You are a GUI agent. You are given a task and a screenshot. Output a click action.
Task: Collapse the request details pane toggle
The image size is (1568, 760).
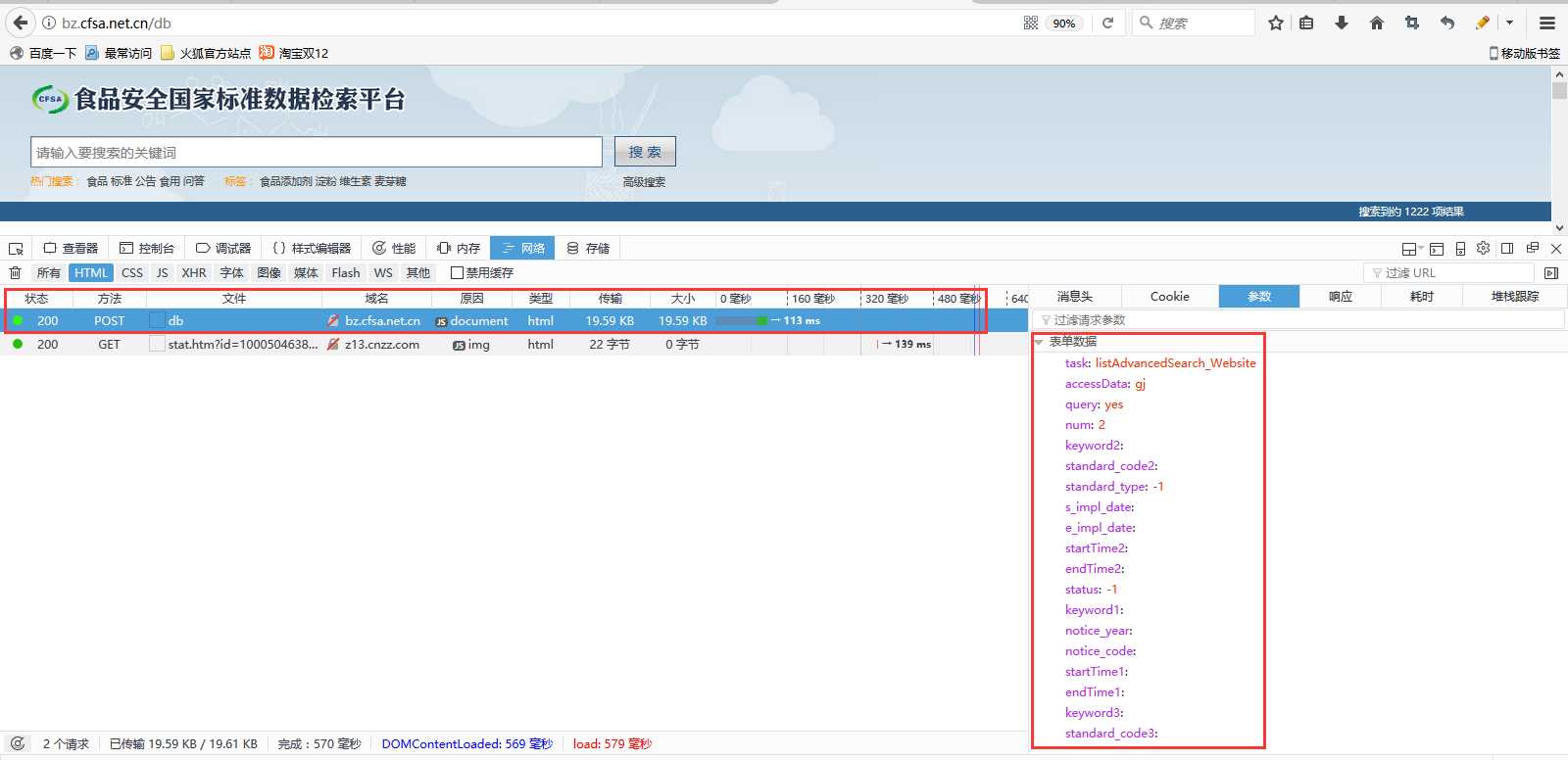pos(1550,273)
